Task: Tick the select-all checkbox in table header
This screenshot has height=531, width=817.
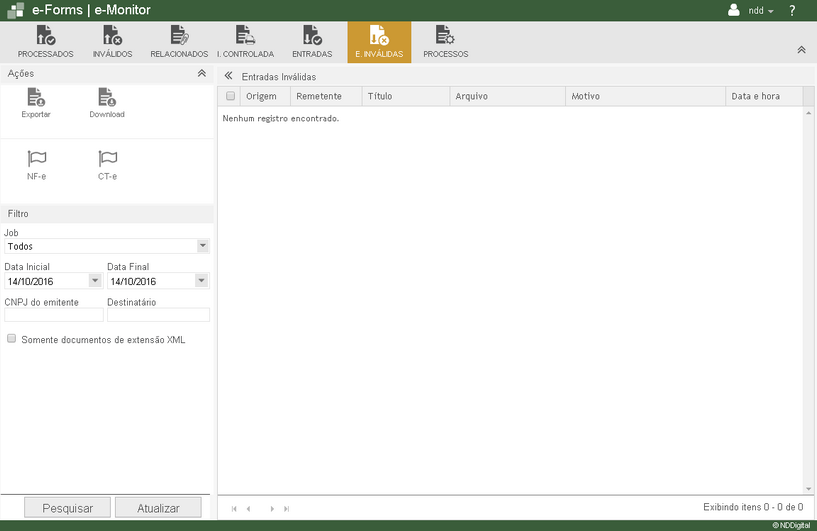Action: 231,96
